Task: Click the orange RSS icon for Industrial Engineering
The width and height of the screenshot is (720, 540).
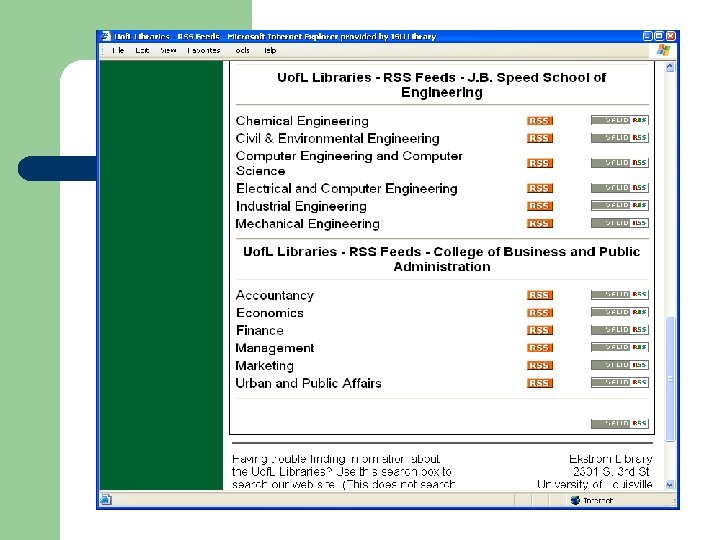Action: (540, 206)
